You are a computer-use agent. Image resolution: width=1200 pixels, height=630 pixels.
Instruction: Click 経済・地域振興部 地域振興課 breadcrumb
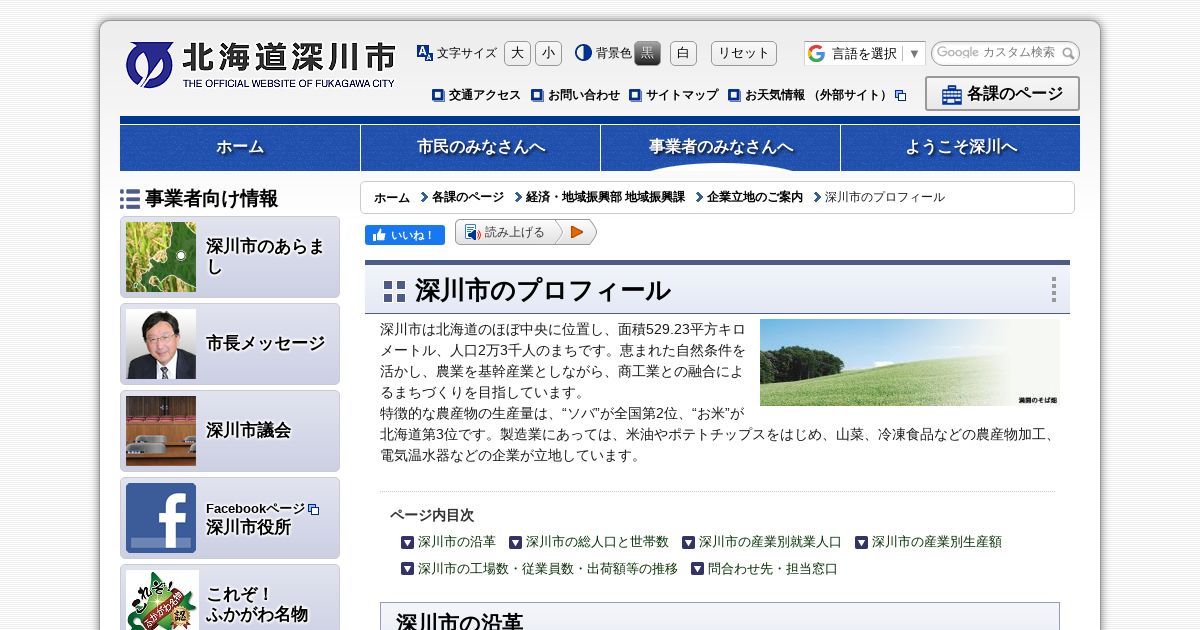[605, 197]
